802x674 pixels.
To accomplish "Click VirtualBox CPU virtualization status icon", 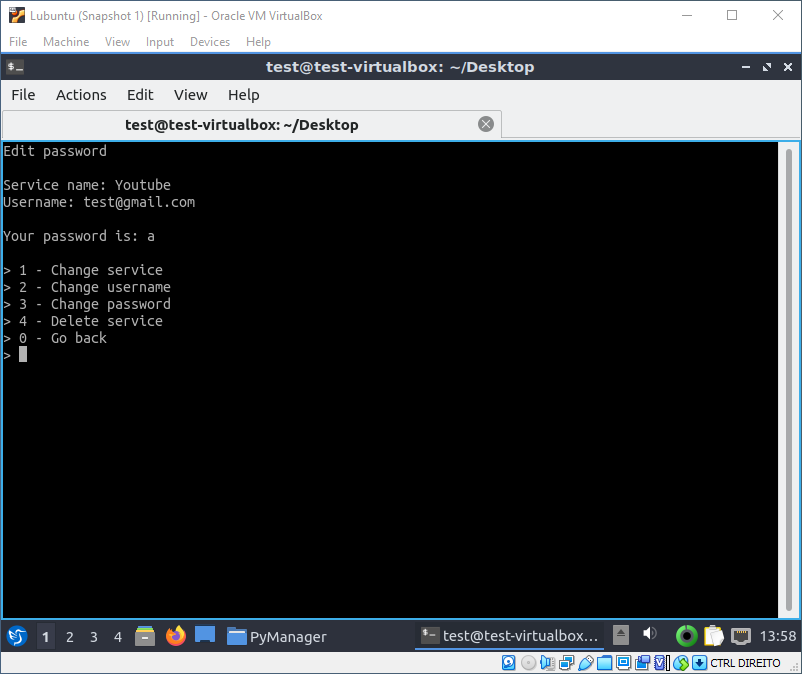I will [661, 663].
